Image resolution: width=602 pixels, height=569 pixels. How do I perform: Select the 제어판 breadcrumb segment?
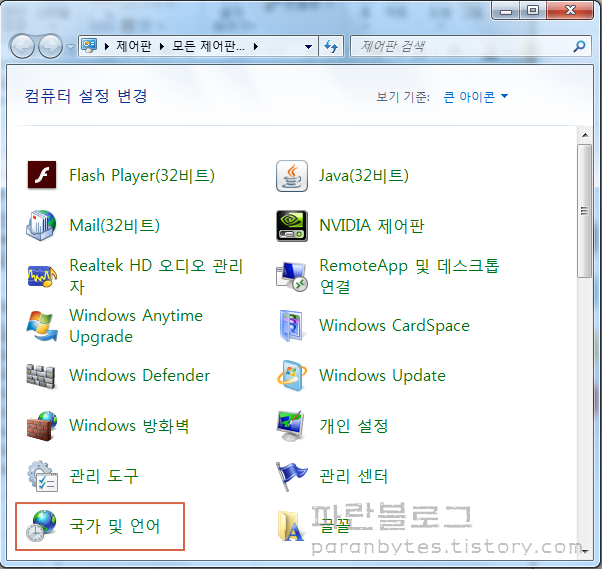[x=134, y=46]
